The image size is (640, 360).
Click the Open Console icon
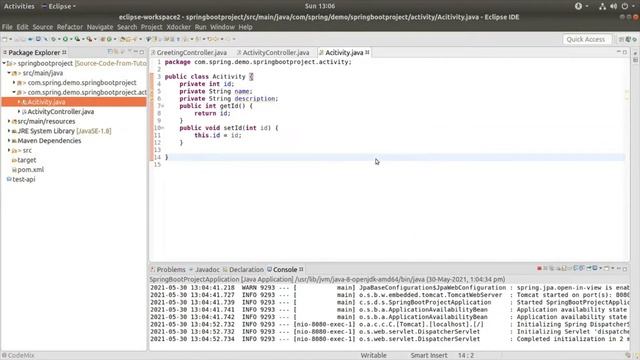pos(607,269)
